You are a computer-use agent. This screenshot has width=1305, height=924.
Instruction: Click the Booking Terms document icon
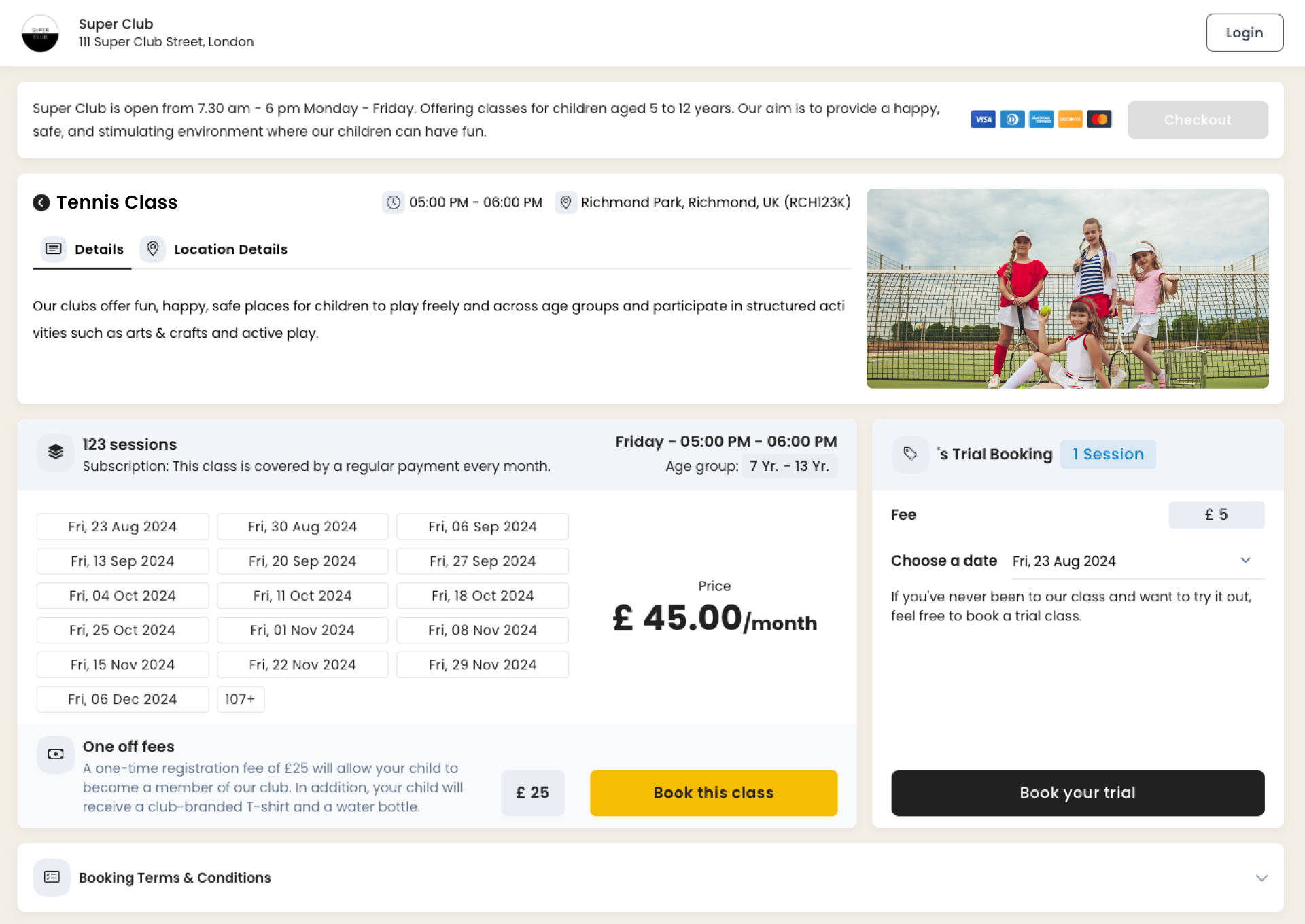click(x=52, y=877)
